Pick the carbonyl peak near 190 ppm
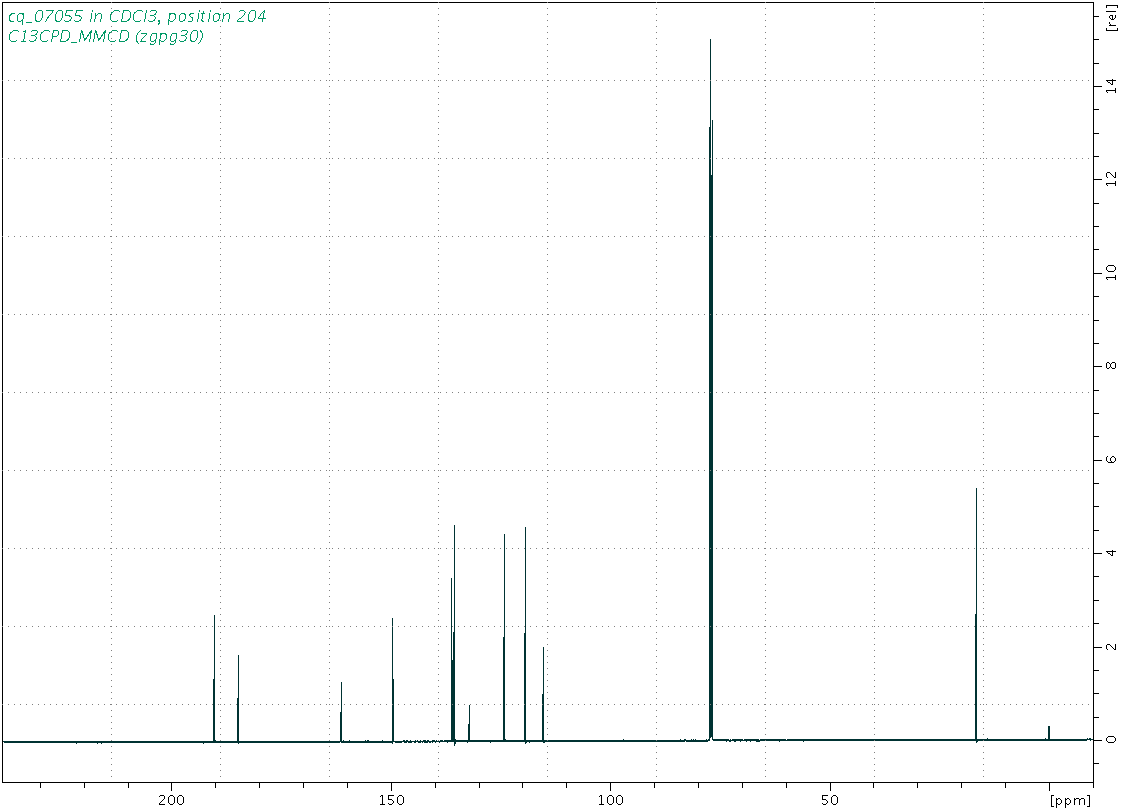Image resolution: width=1124 pixels, height=811 pixels. [214, 678]
